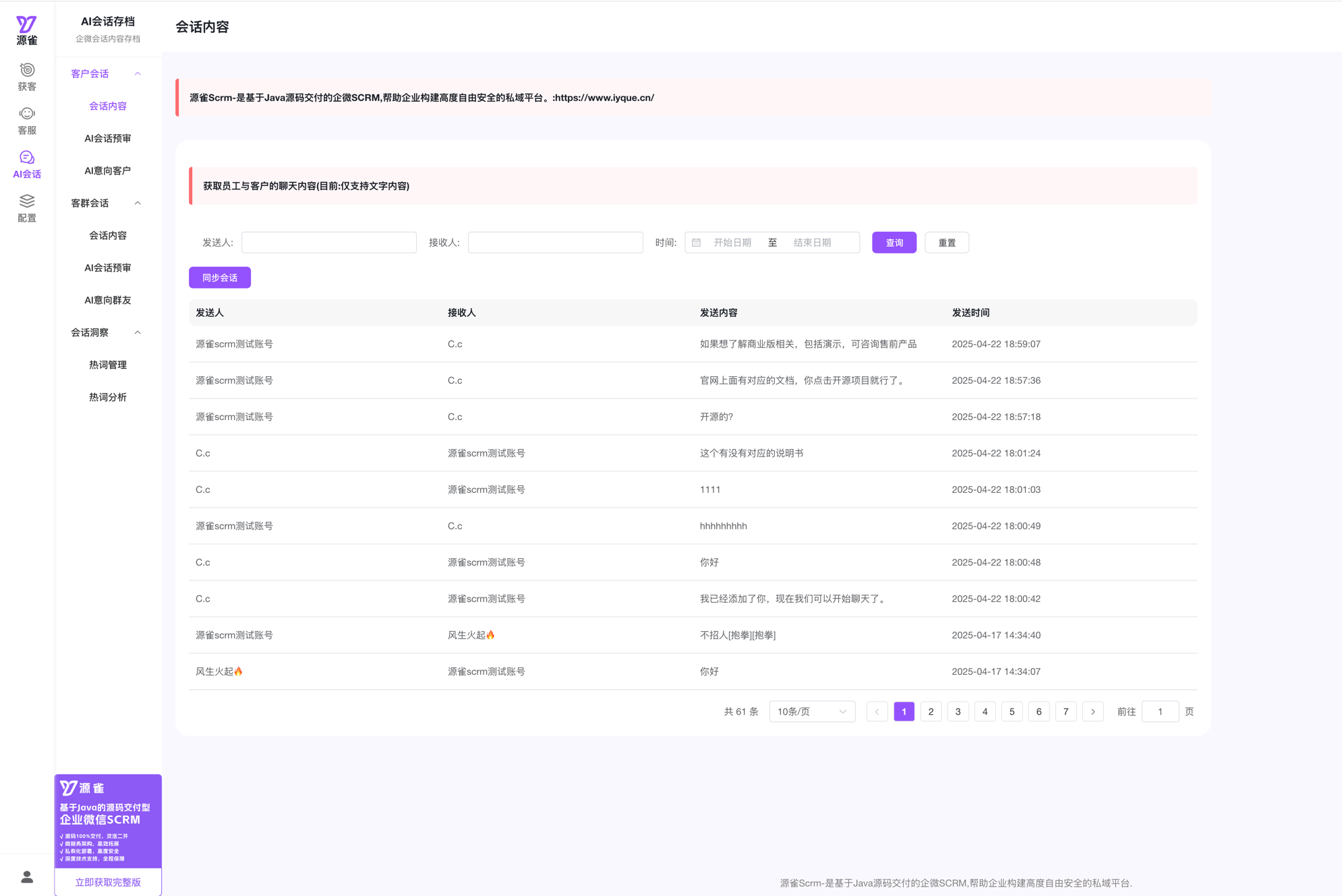1342x896 pixels.
Task: Select message 1111 cell
Action: pos(710,489)
